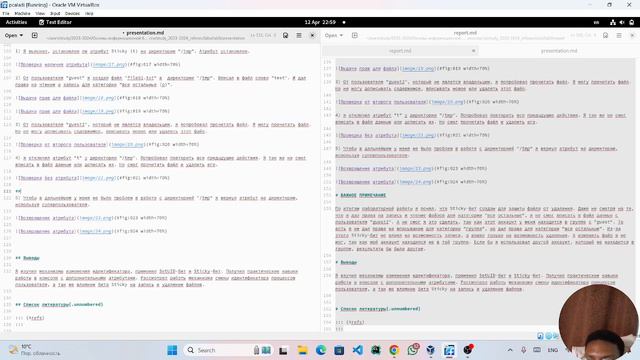The height and width of the screenshot is (360, 640).
Task: Open GNOME Activities overview
Action: tap(16, 22)
